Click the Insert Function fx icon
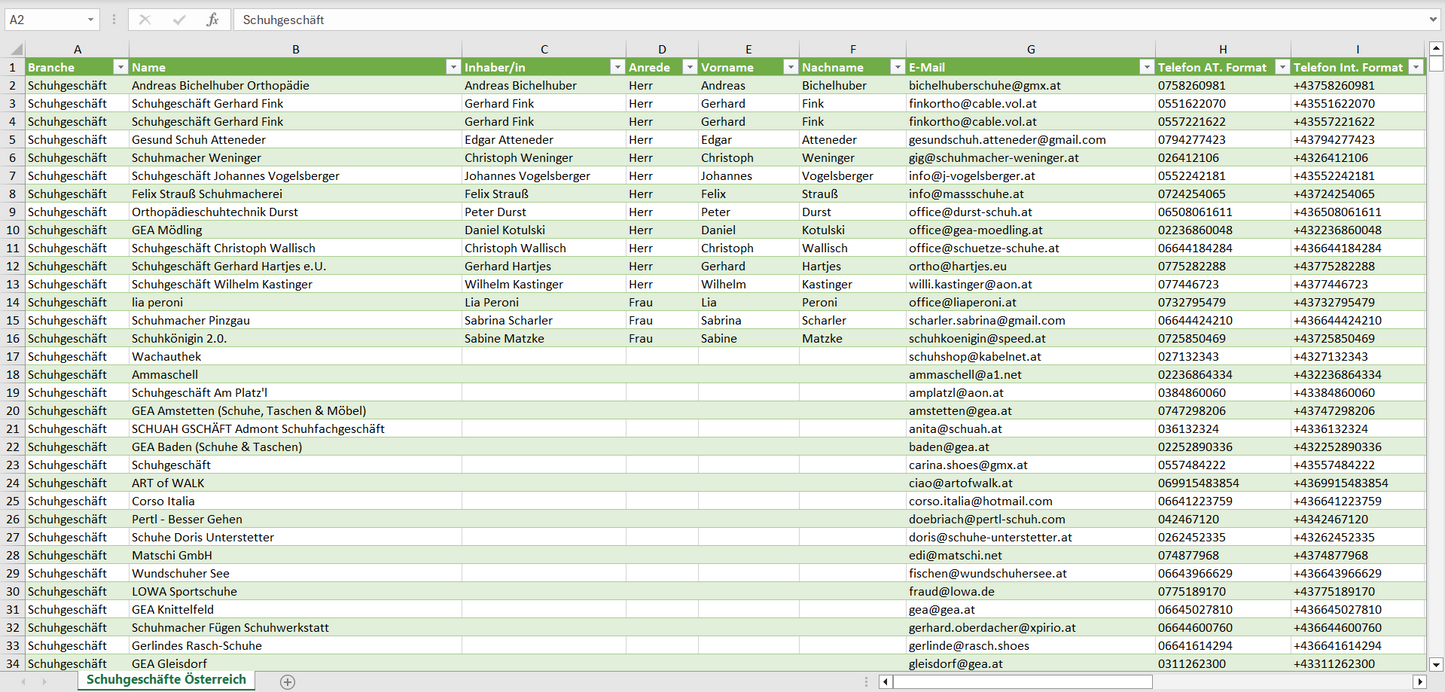Screen dimensions: 1445x692 pyautogui.click(x=212, y=20)
